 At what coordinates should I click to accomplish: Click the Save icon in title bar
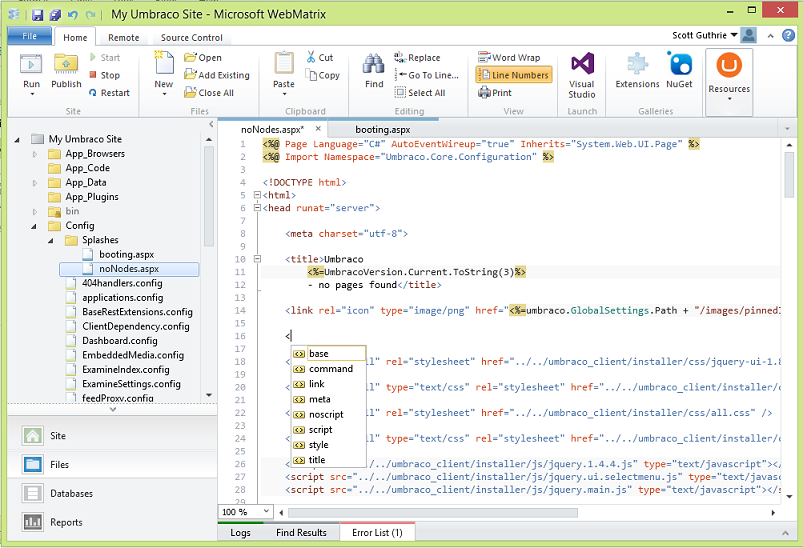[x=37, y=15]
